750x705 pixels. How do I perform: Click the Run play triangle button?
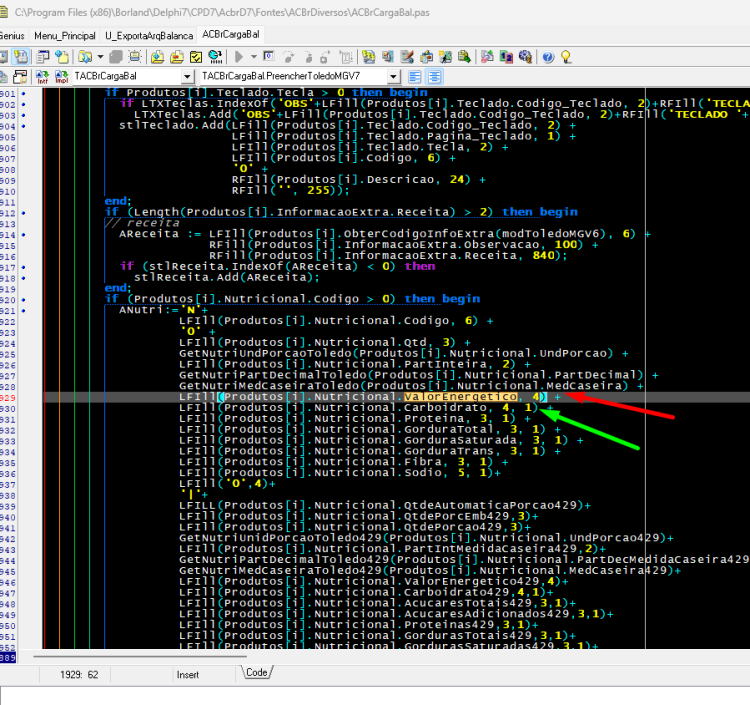point(239,57)
